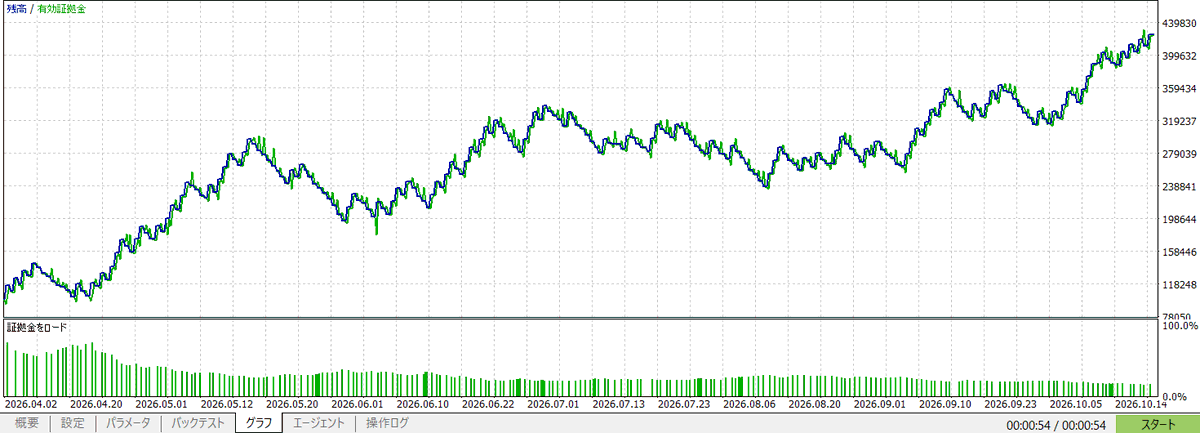Open the バックテスト tab

[197, 423]
